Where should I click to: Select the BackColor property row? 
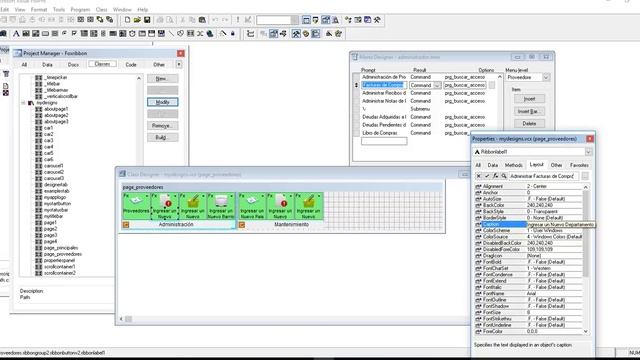pos(529,205)
